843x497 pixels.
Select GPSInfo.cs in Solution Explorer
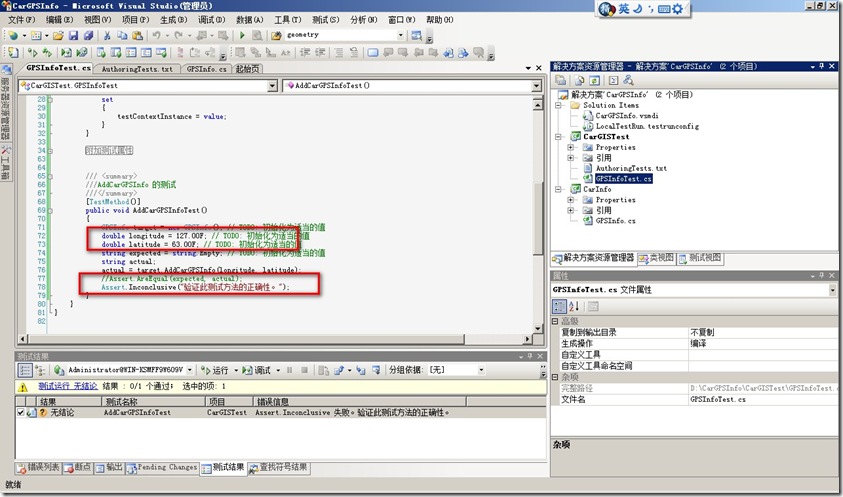(x=616, y=220)
